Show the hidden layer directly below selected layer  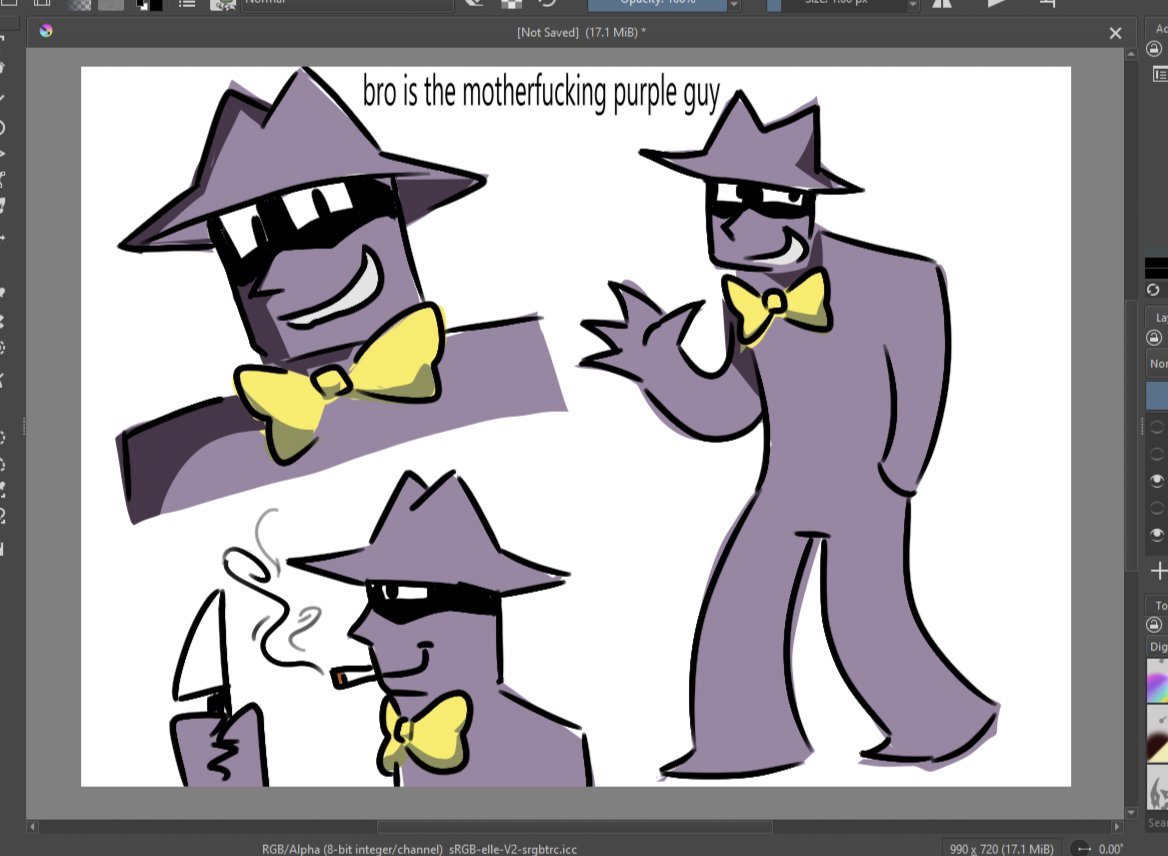click(x=1157, y=427)
